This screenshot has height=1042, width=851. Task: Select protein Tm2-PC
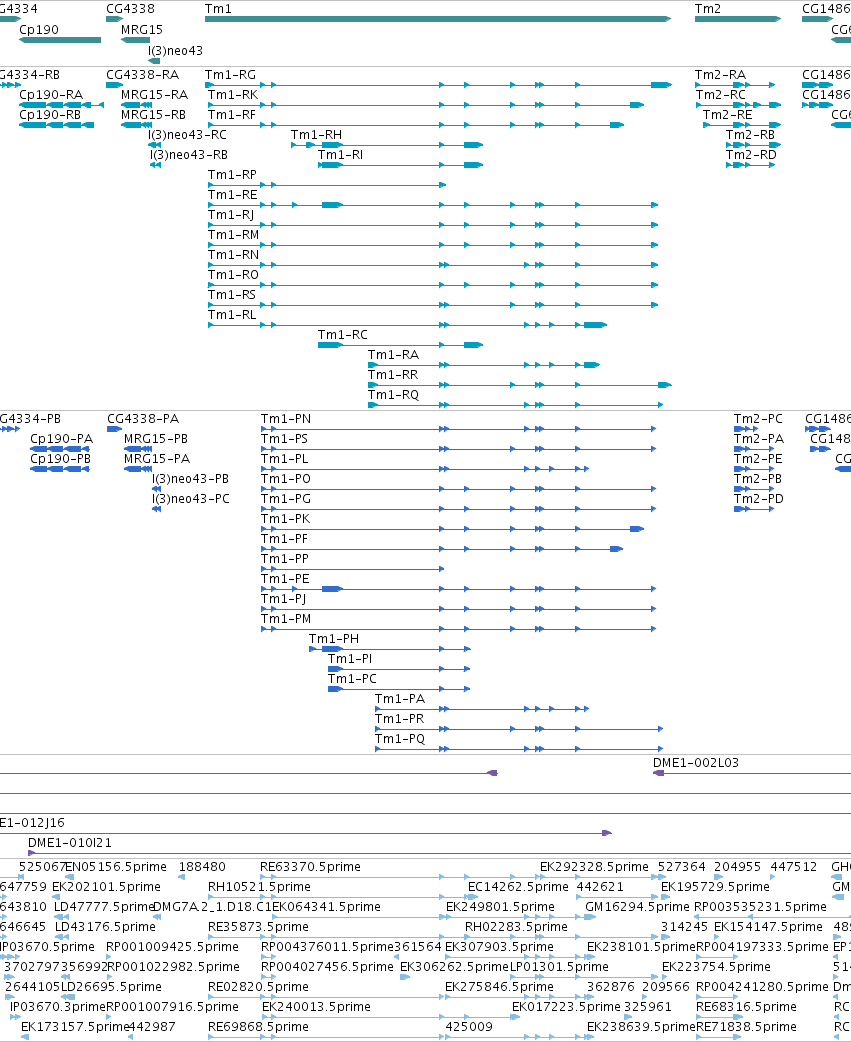tap(746, 429)
